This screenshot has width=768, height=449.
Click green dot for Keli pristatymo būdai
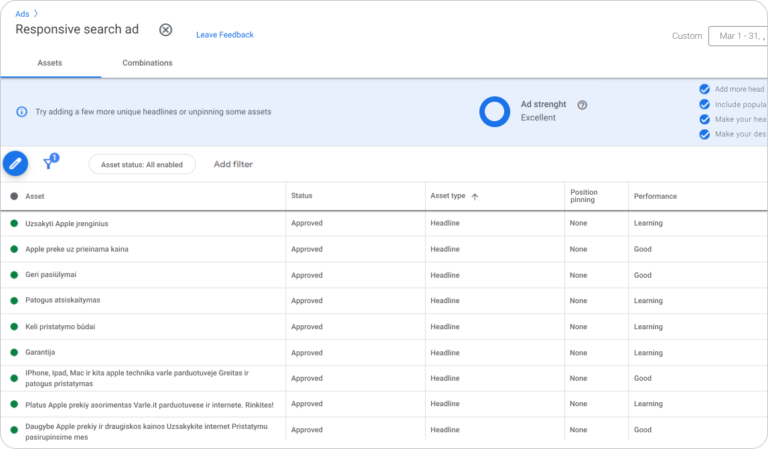point(14,327)
